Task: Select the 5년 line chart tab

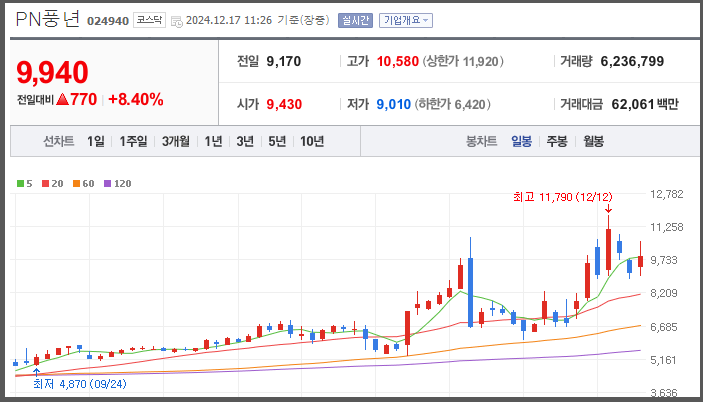Action: tap(277, 142)
